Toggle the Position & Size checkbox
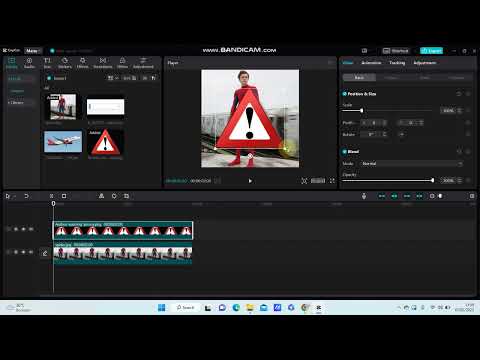This screenshot has width=480, height=360. pyautogui.click(x=345, y=94)
